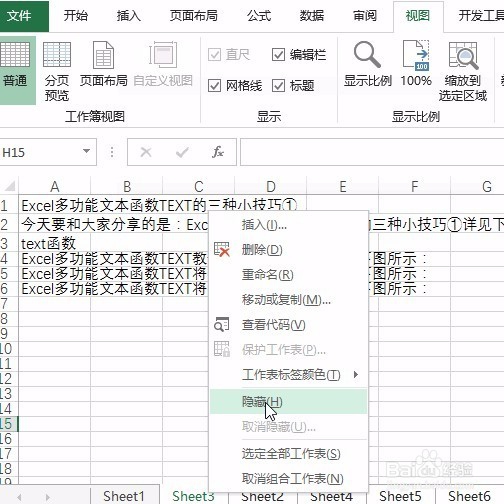The width and height of the screenshot is (504, 504).
Task: Open the 审阅 Review ribbon tab
Action: pyautogui.click(x=365, y=16)
